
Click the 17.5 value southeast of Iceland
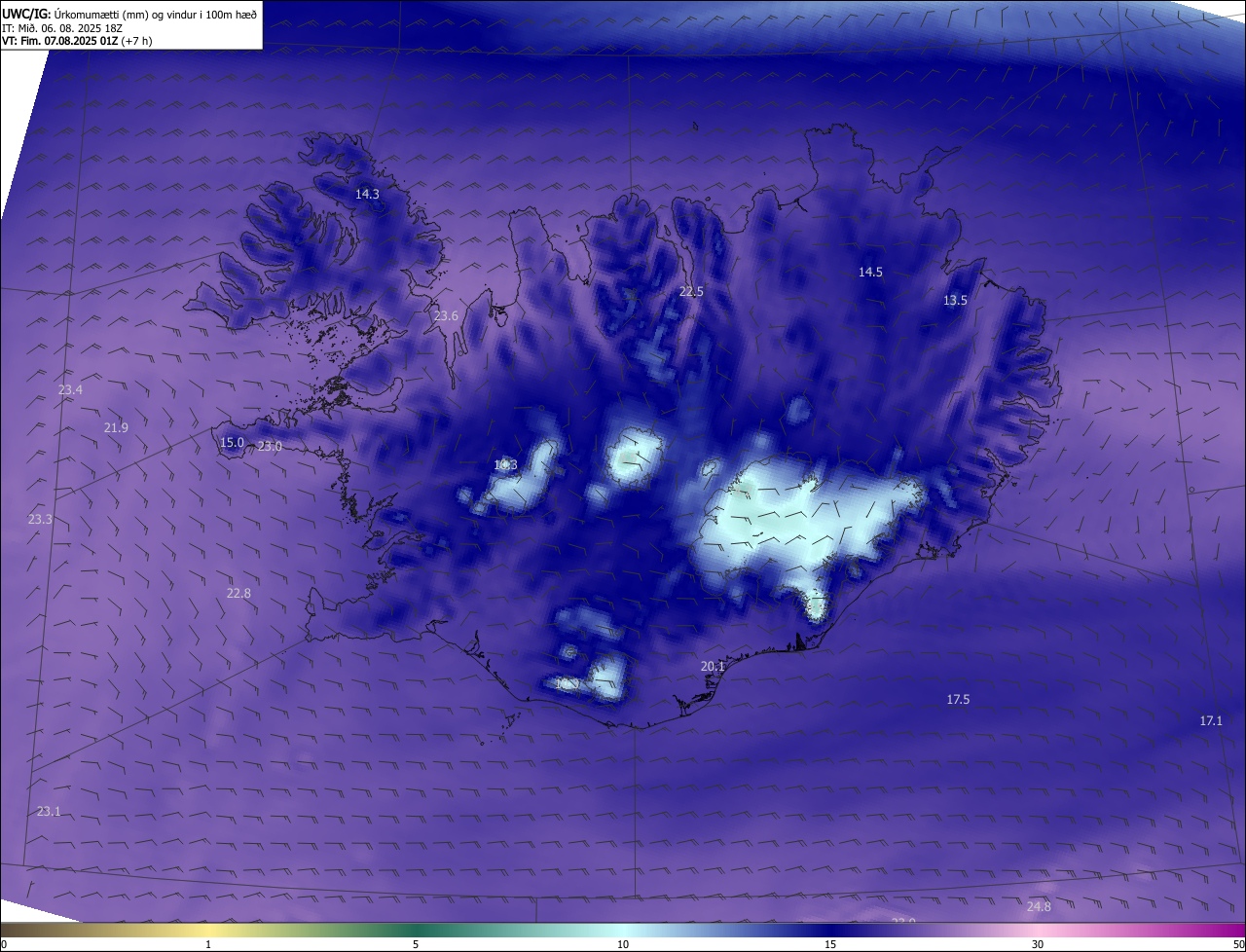tap(958, 699)
